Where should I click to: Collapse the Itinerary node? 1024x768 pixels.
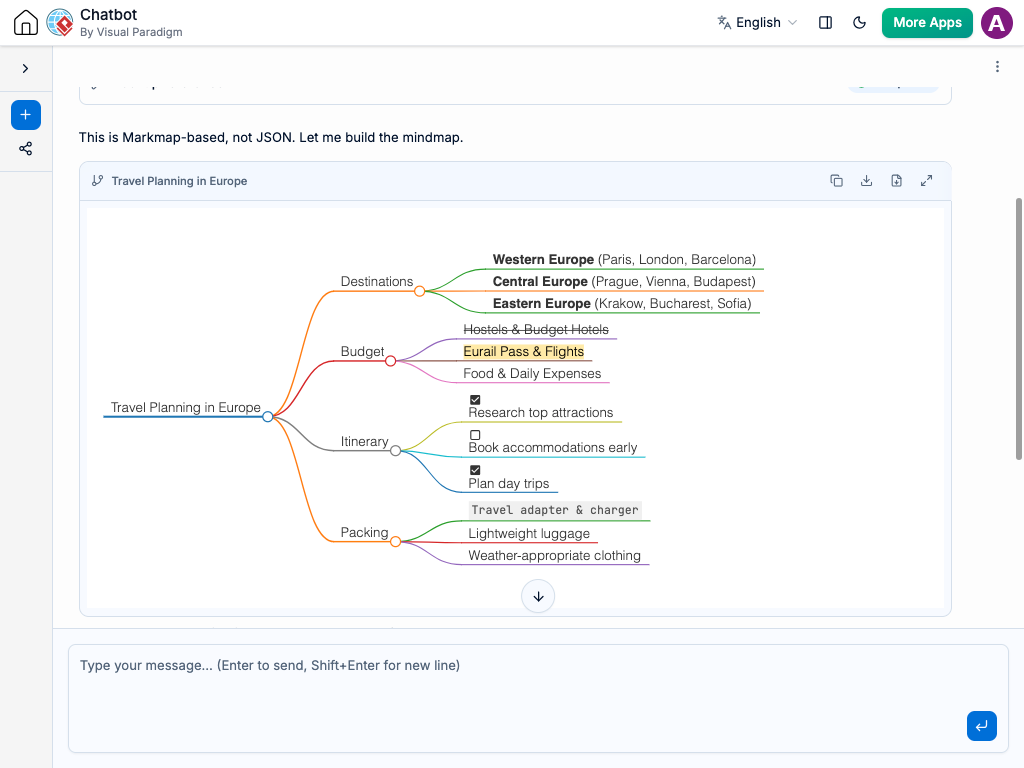395,451
